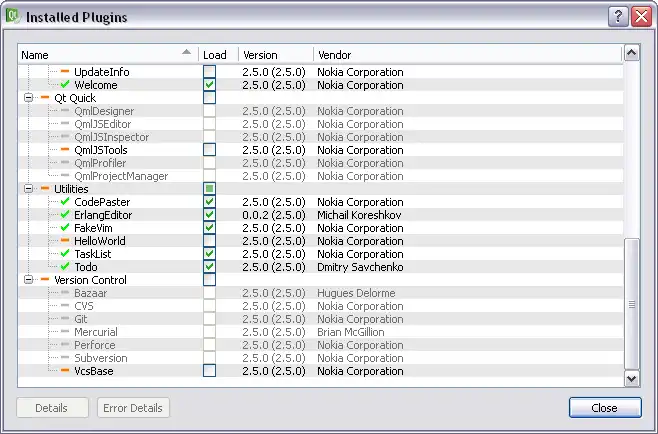Select the CVS plugin row
Screen dimensions: 658x434
(320, 306)
